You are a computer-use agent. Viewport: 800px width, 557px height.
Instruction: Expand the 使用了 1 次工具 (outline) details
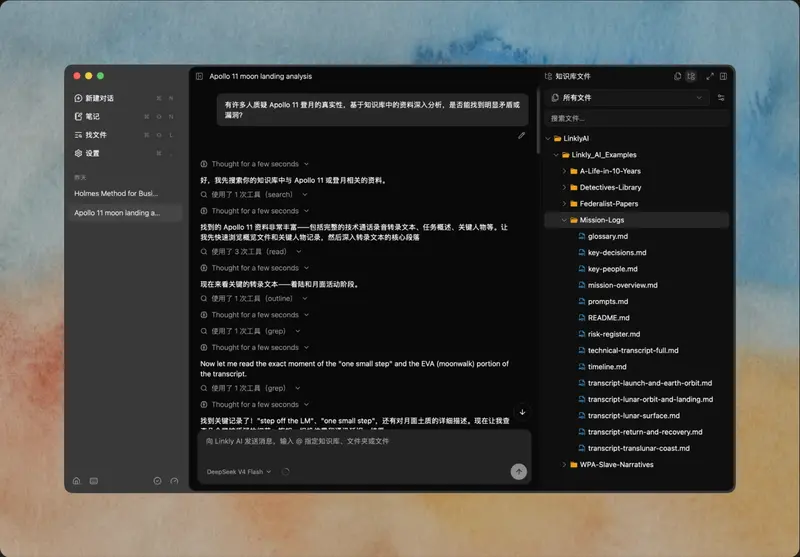(x=254, y=298)
